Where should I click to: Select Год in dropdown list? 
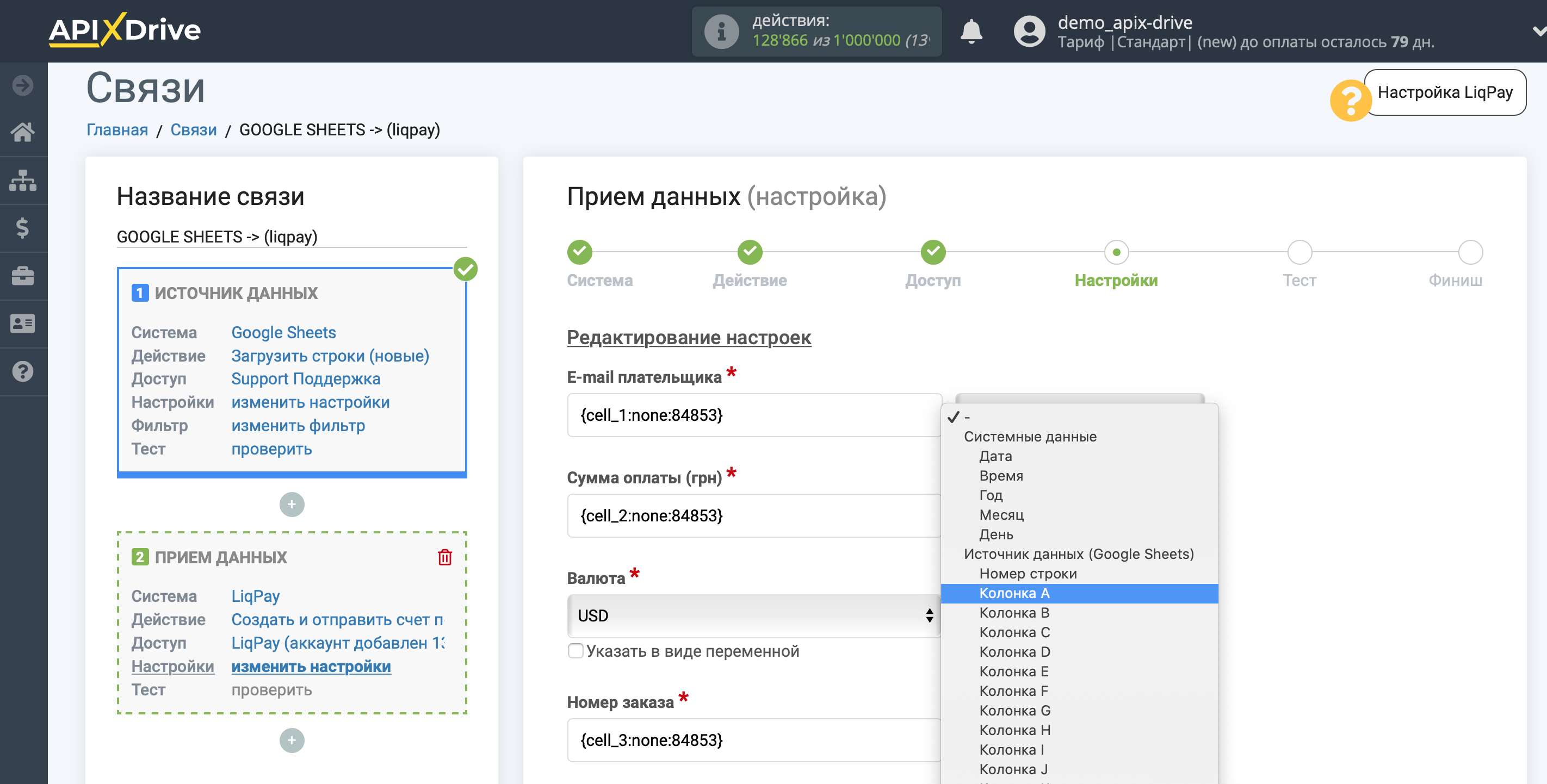point(1080,495)
